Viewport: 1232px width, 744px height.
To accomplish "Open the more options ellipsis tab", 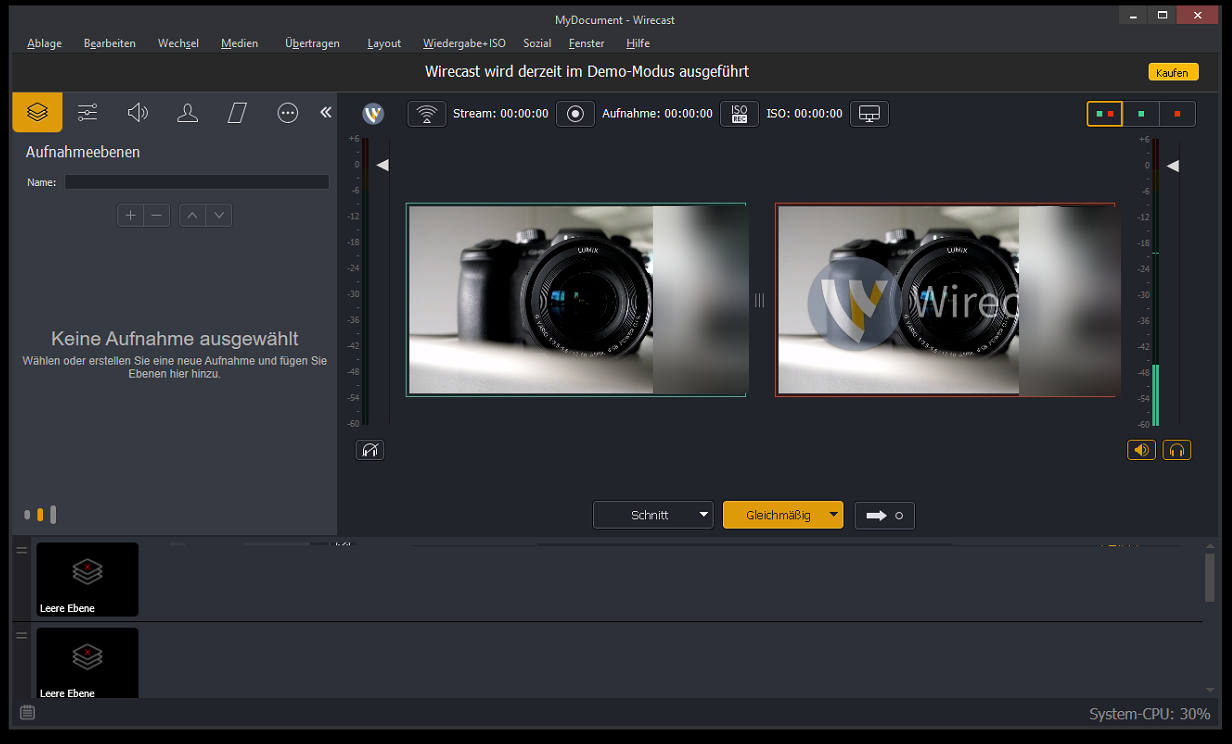I will (288, 113).
